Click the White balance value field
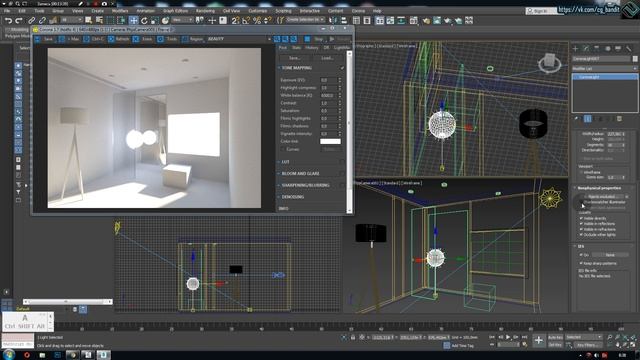 [329, 96]
